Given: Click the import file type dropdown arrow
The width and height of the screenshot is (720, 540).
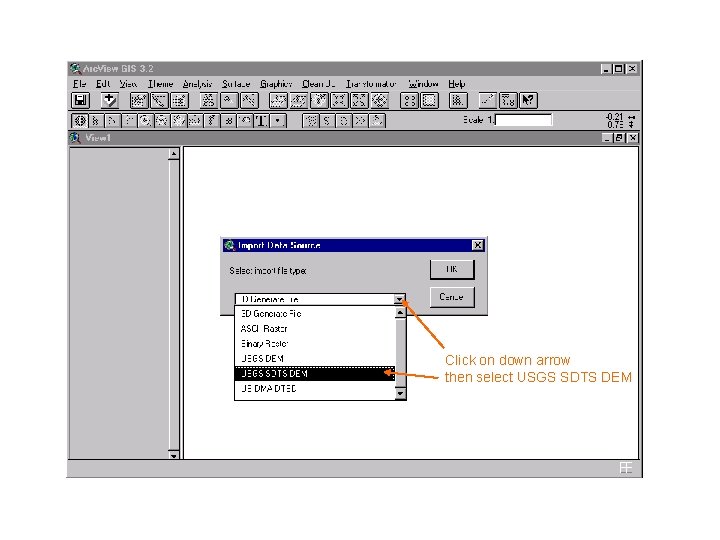Looking at the screenshot, I should coord(399,299).
